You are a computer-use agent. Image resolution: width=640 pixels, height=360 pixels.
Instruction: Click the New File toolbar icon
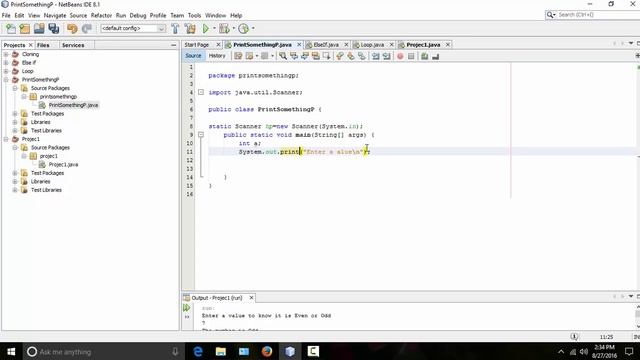click(x=11, y=29)
